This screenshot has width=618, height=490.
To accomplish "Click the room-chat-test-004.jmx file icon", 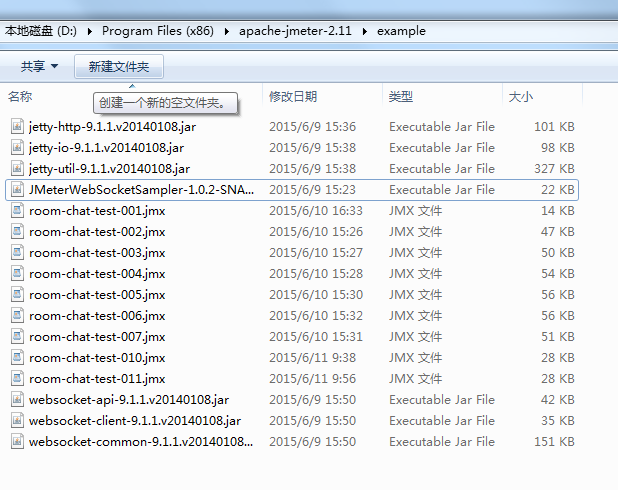I will pyautogui.click(x=17, y=274).
